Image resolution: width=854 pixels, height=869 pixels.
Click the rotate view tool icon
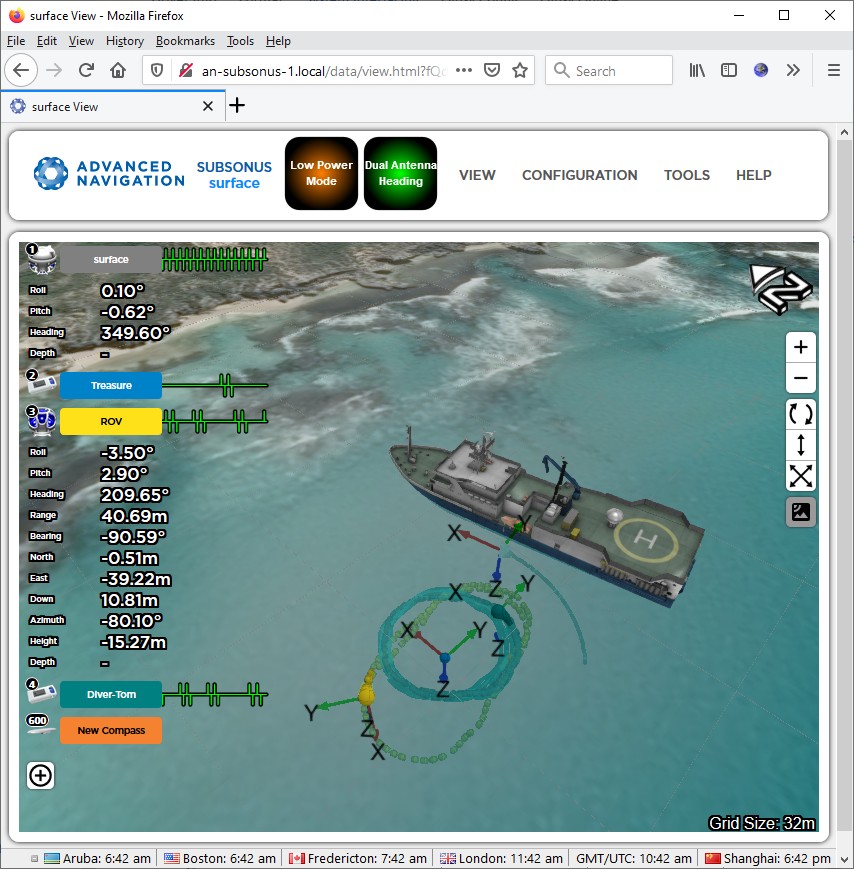pyautogui.click(x=800, y=414)
